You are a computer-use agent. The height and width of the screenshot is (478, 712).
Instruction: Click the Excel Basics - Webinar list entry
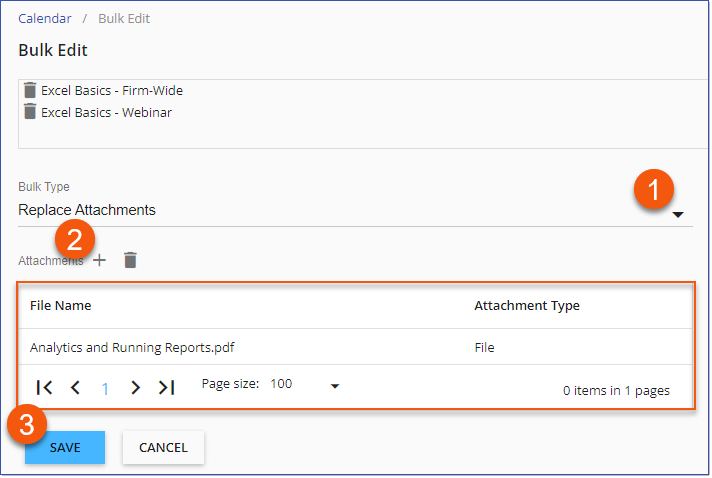click(107, 113)
